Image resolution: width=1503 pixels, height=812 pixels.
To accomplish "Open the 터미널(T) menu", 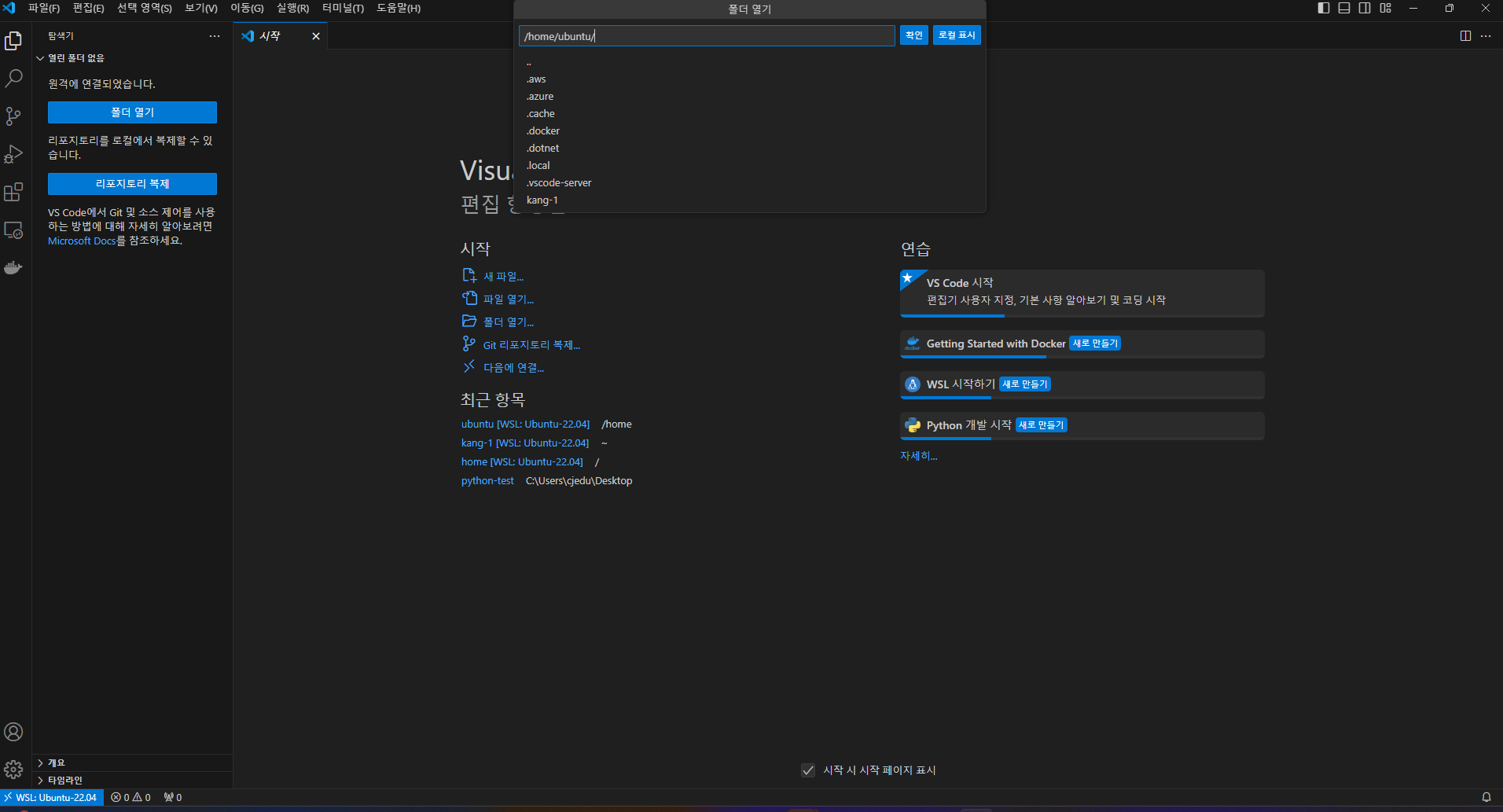I will 343,8.
